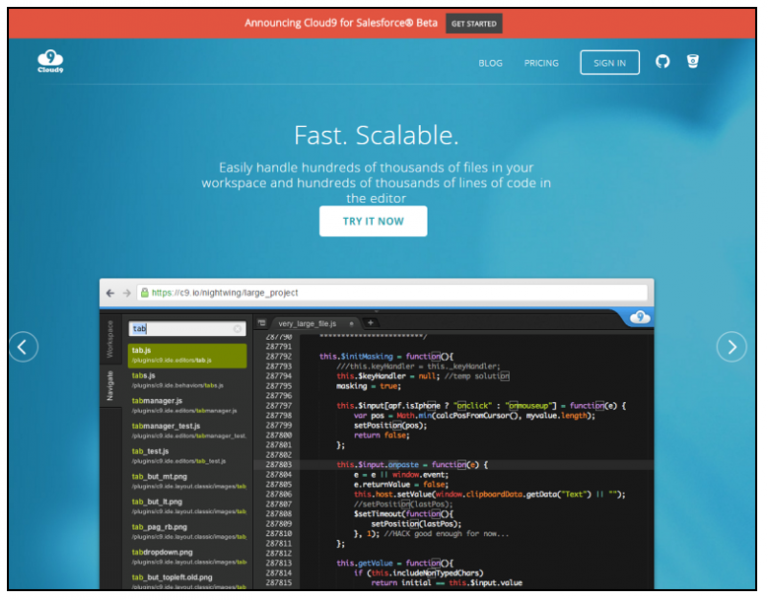Open the Workspace side panel
Viewport: 768px width, 600px height.
pyautogui.click(x=110, y=339)
